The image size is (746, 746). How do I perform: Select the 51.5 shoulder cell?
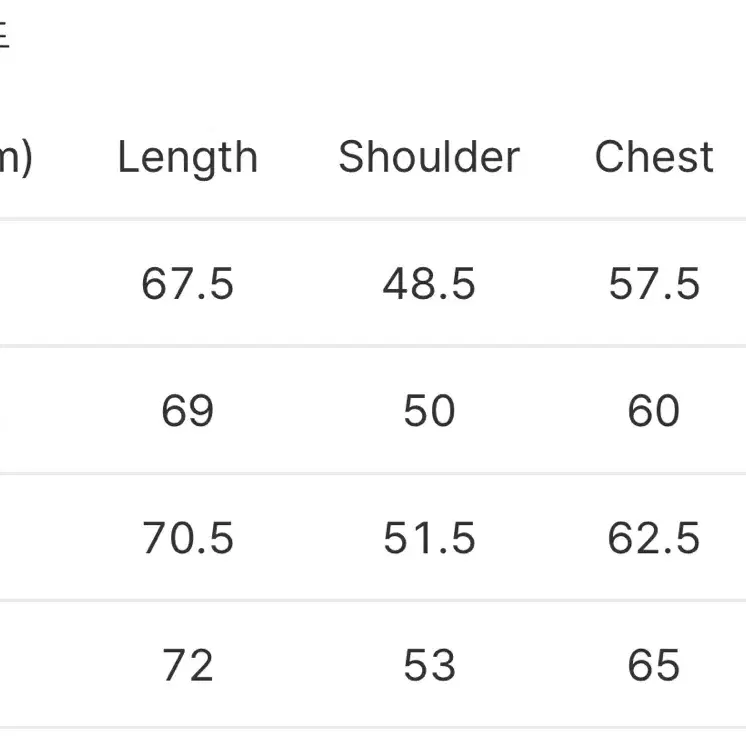coord(429,538)
